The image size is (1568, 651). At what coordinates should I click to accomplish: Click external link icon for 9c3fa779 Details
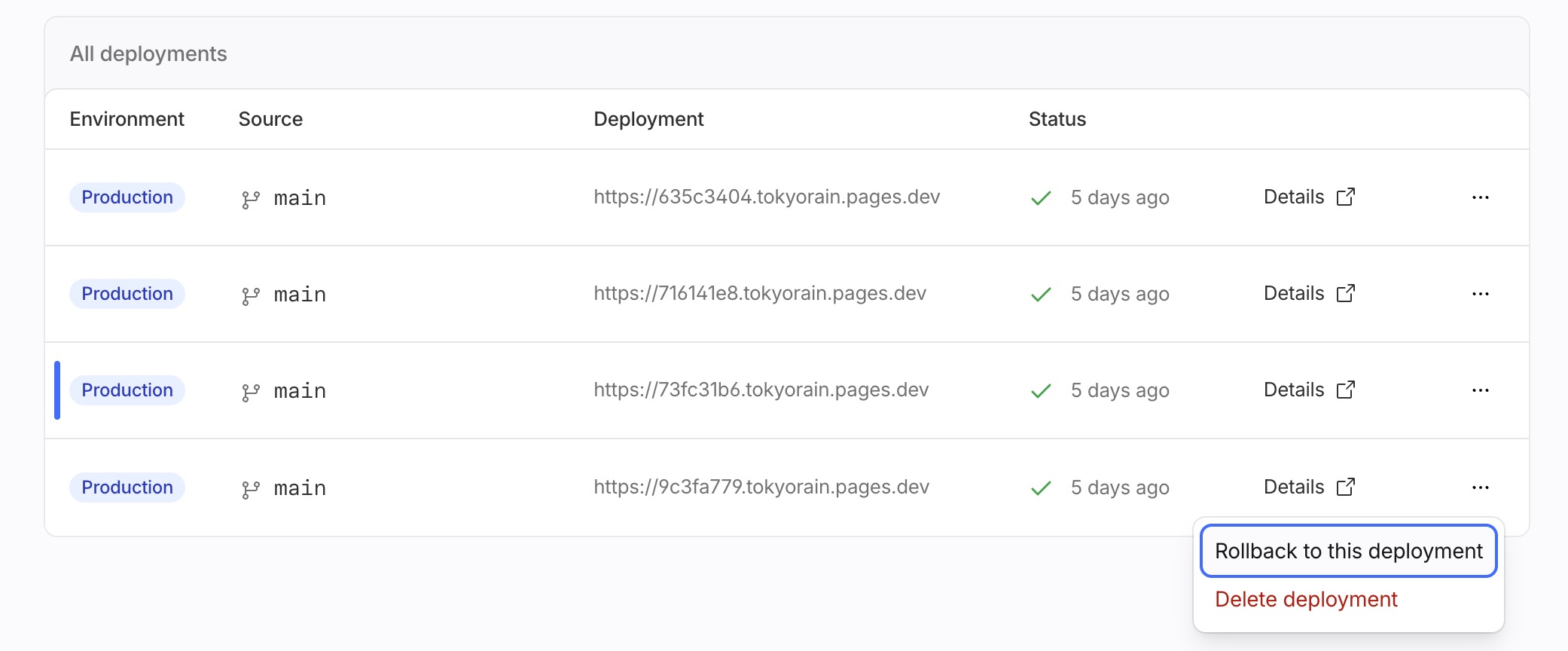pos(1346,487)
